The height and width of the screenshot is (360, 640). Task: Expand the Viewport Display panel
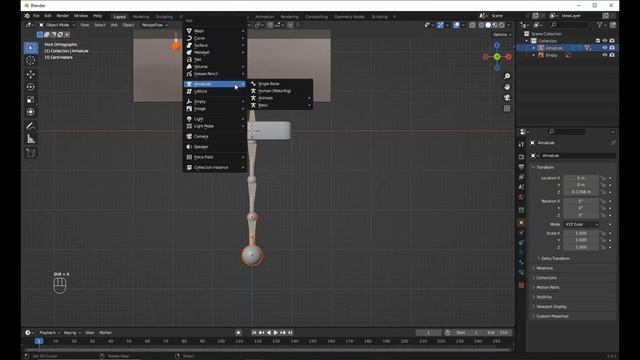(551, 307)
